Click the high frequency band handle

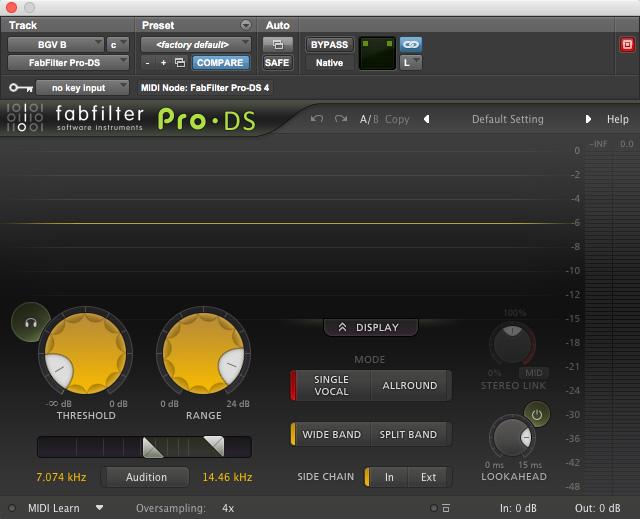214,446
